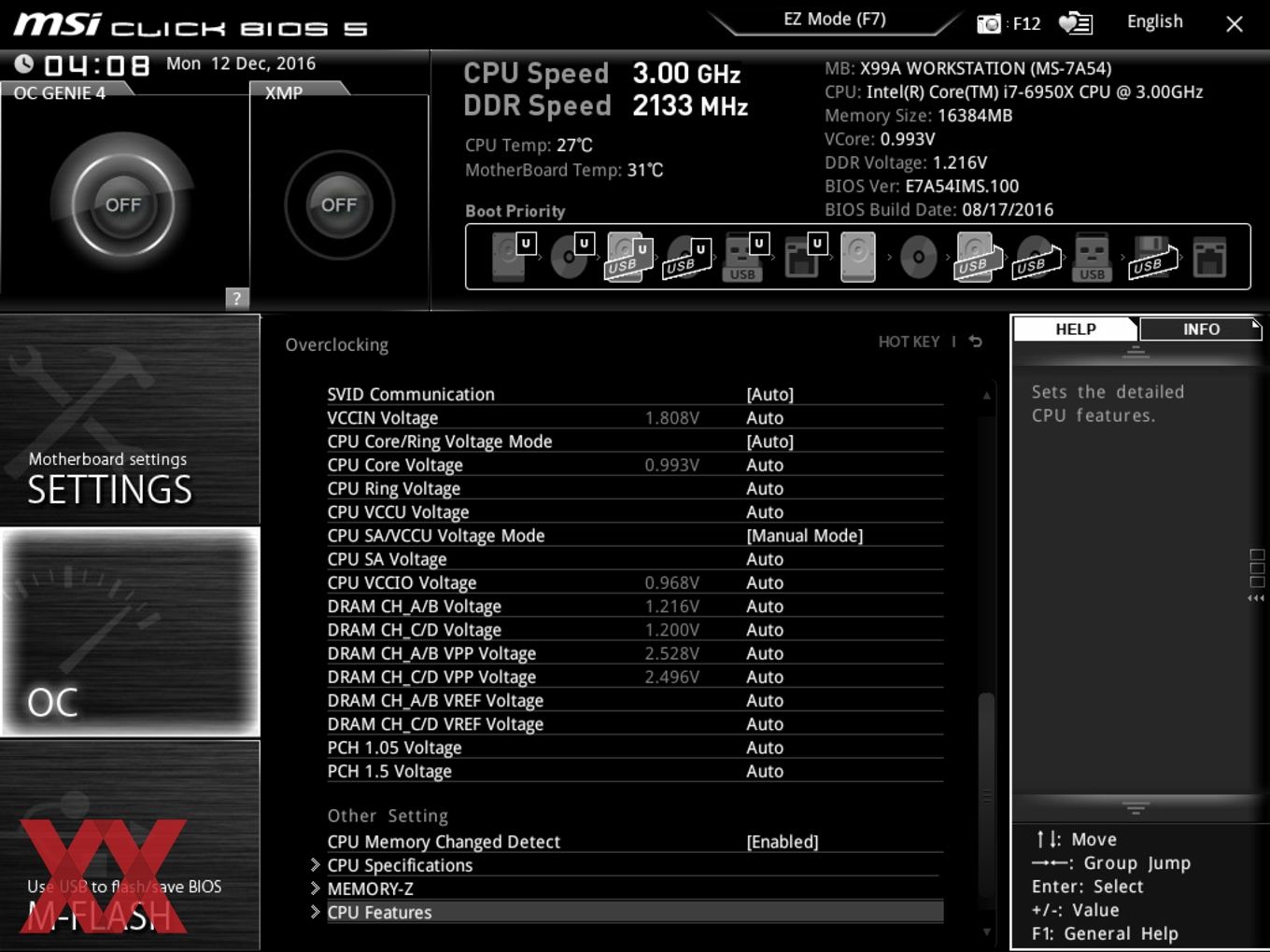Select the OC GENIE 4 tab label
This screenshot has width=1270, height=952.
coord(60,92)
